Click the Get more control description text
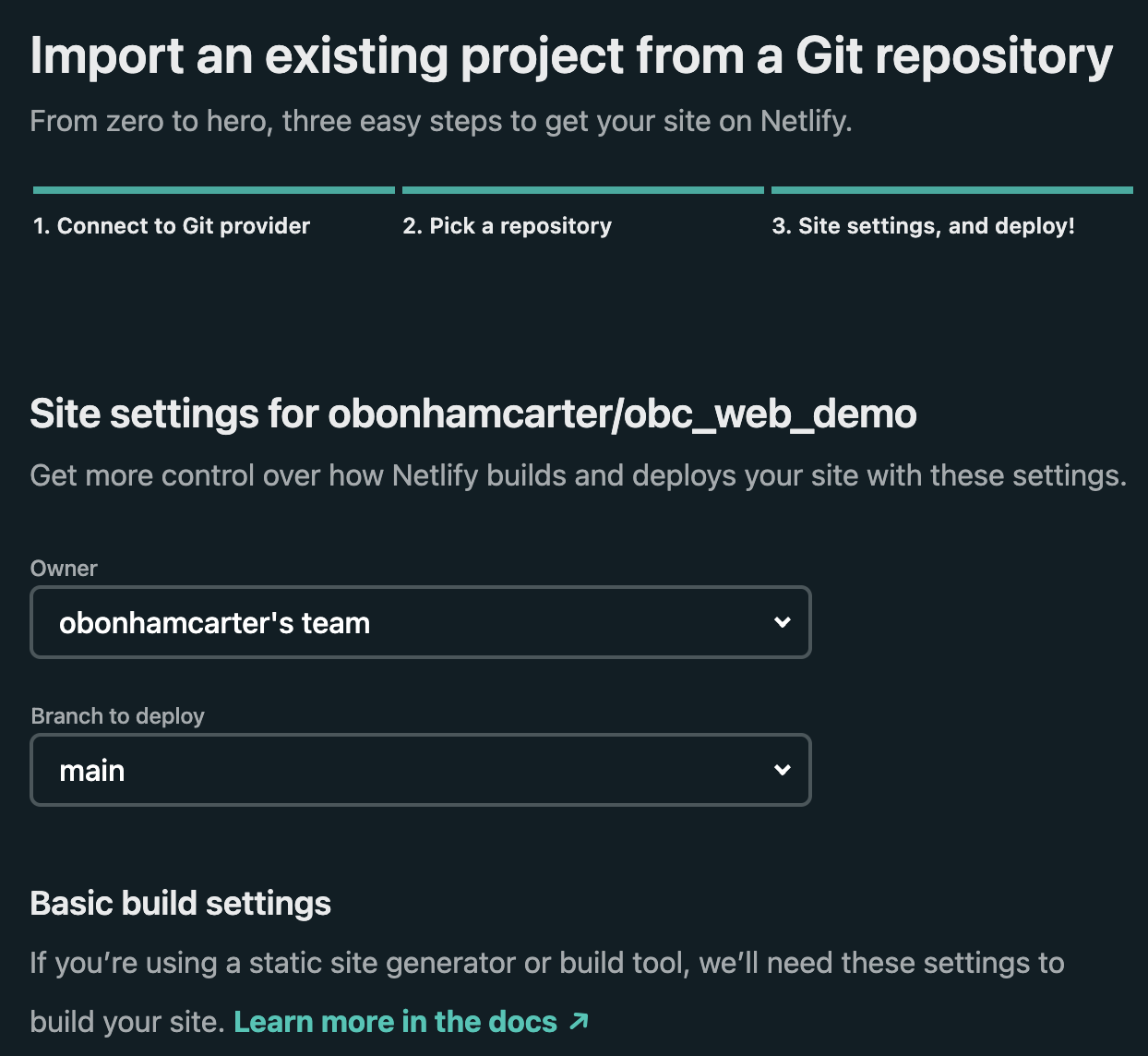The image size is (1148, 1056). tap(578, 475)
